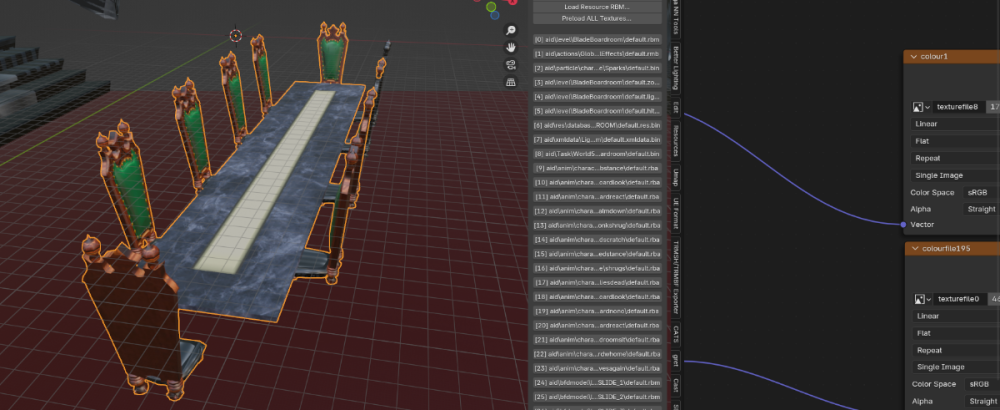Viewport: 1000px width, 410px height.
Task: Open Linear interpolation dropdown in colour1
Action: (x=955, y=124)
